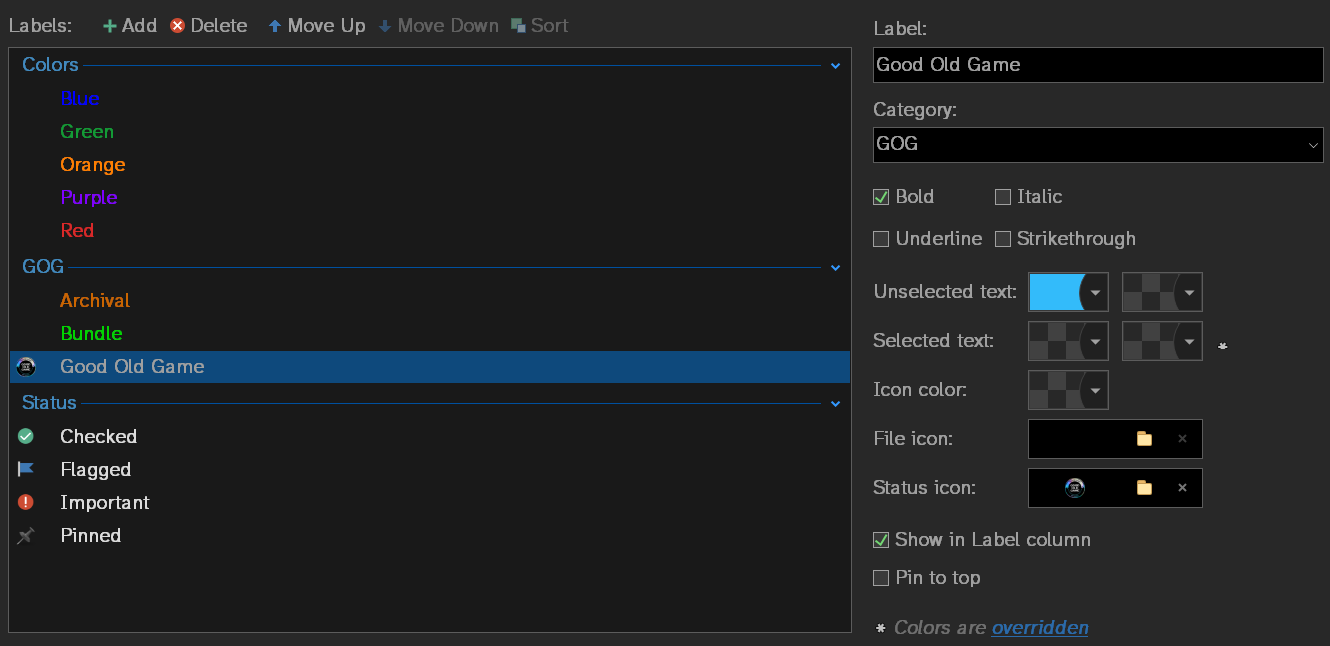Open the overridden colors link
Viewport: 1330px width, 646px height.
coord(1040,628)
